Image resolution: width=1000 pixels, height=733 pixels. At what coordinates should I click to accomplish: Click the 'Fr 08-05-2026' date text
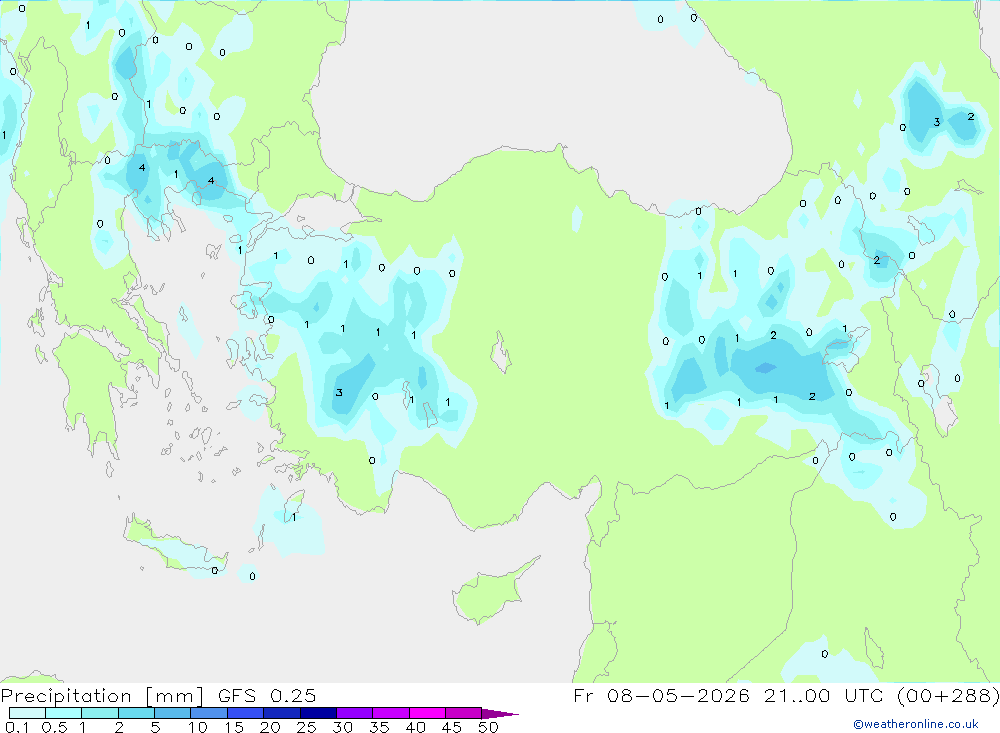(661, 695)
